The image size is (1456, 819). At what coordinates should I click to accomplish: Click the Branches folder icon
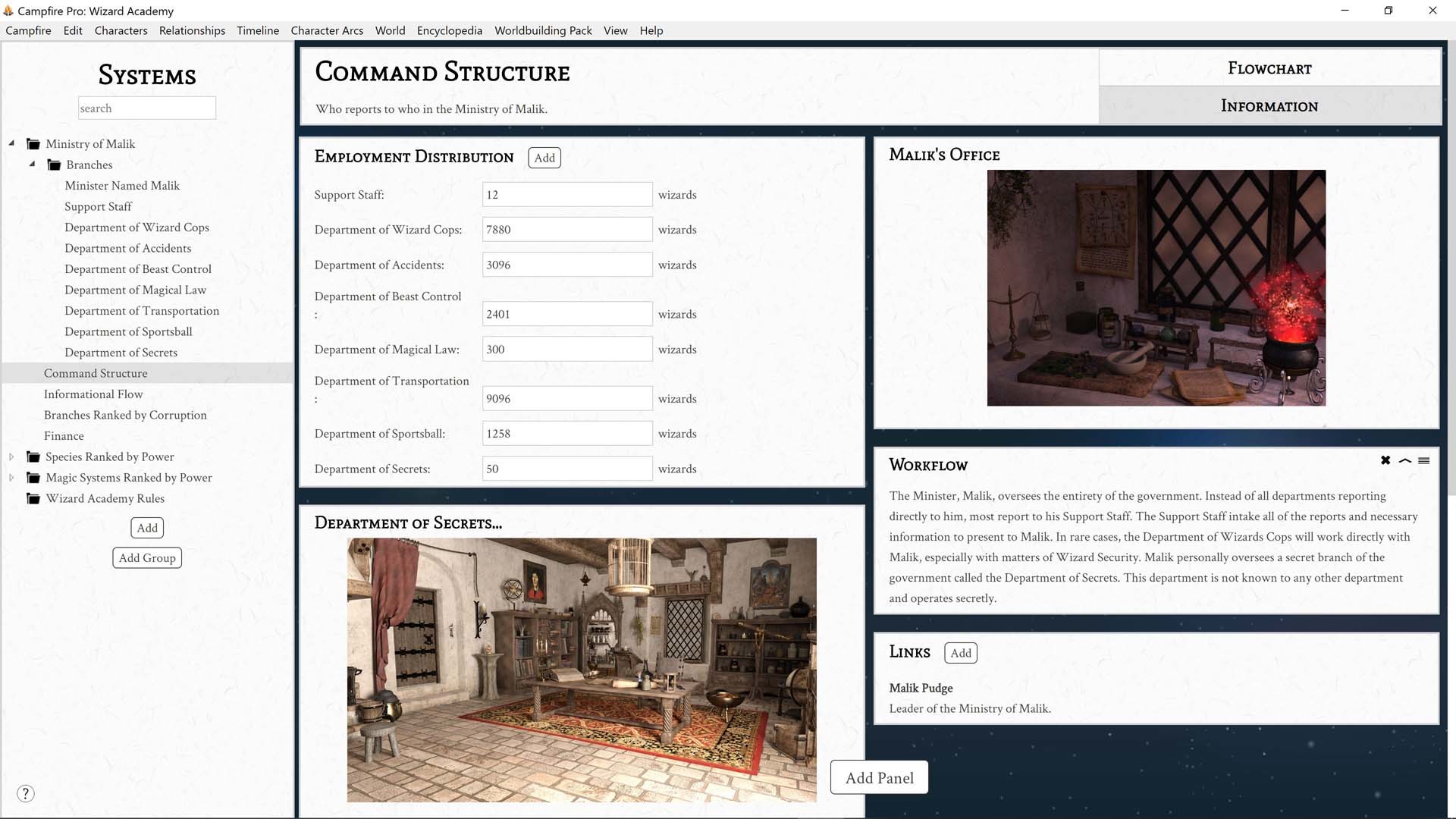click(x=53, y=165)
